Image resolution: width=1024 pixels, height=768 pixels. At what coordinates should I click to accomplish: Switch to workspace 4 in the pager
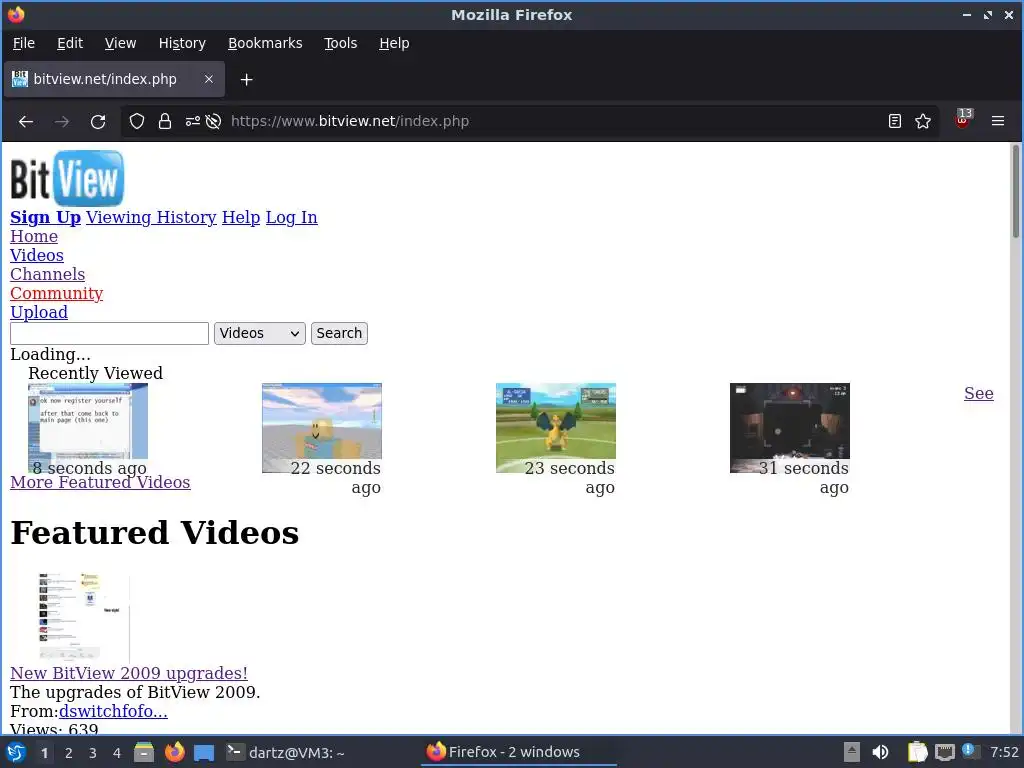coord(117,753)
